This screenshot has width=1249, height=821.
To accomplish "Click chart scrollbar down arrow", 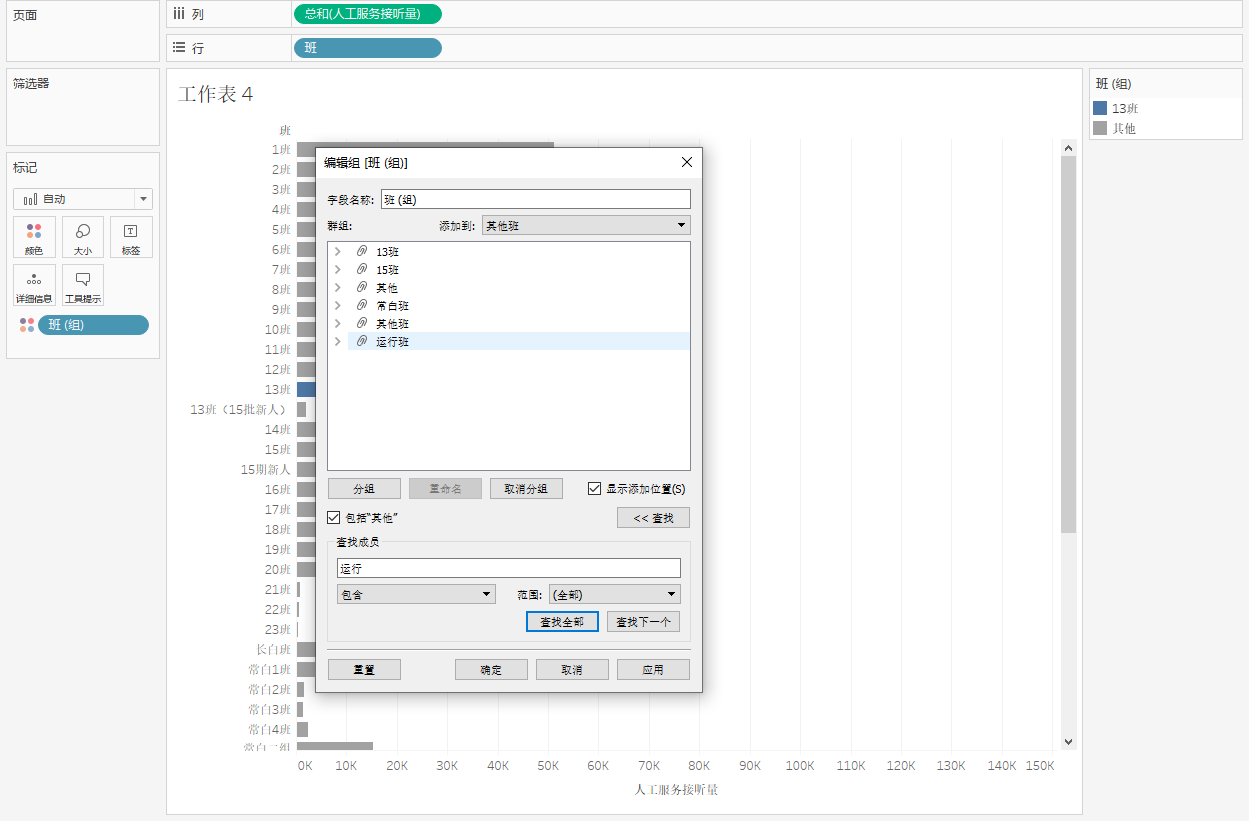I will tap(1068, 742).
